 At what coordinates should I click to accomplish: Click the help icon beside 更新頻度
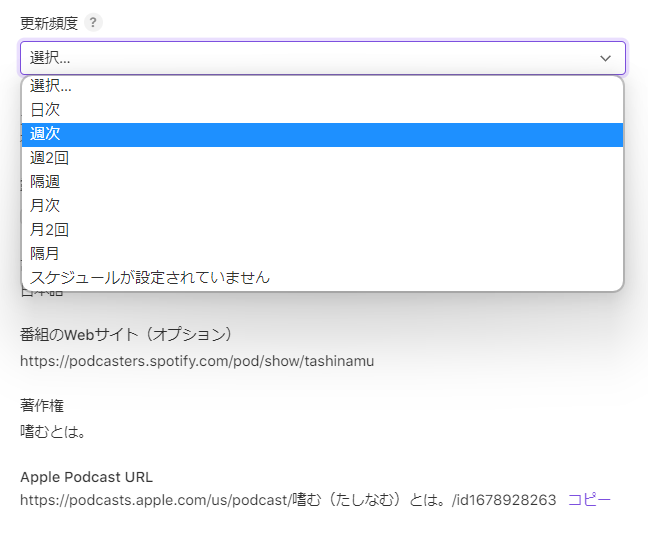click(93, 22)
